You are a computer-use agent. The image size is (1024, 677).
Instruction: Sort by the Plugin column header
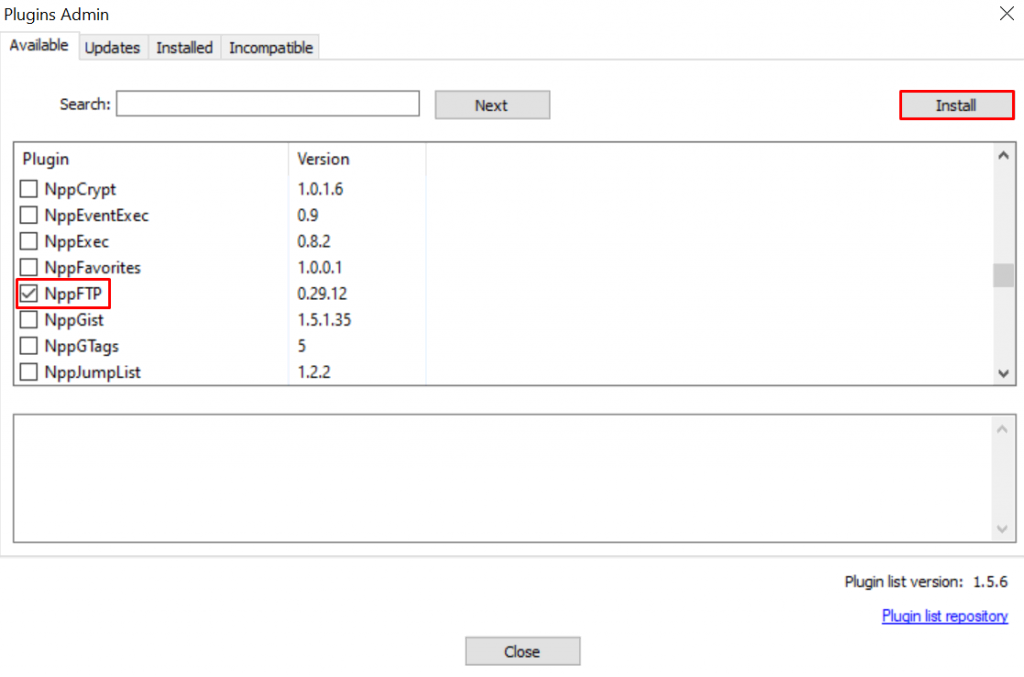click(x=151, y=159)
